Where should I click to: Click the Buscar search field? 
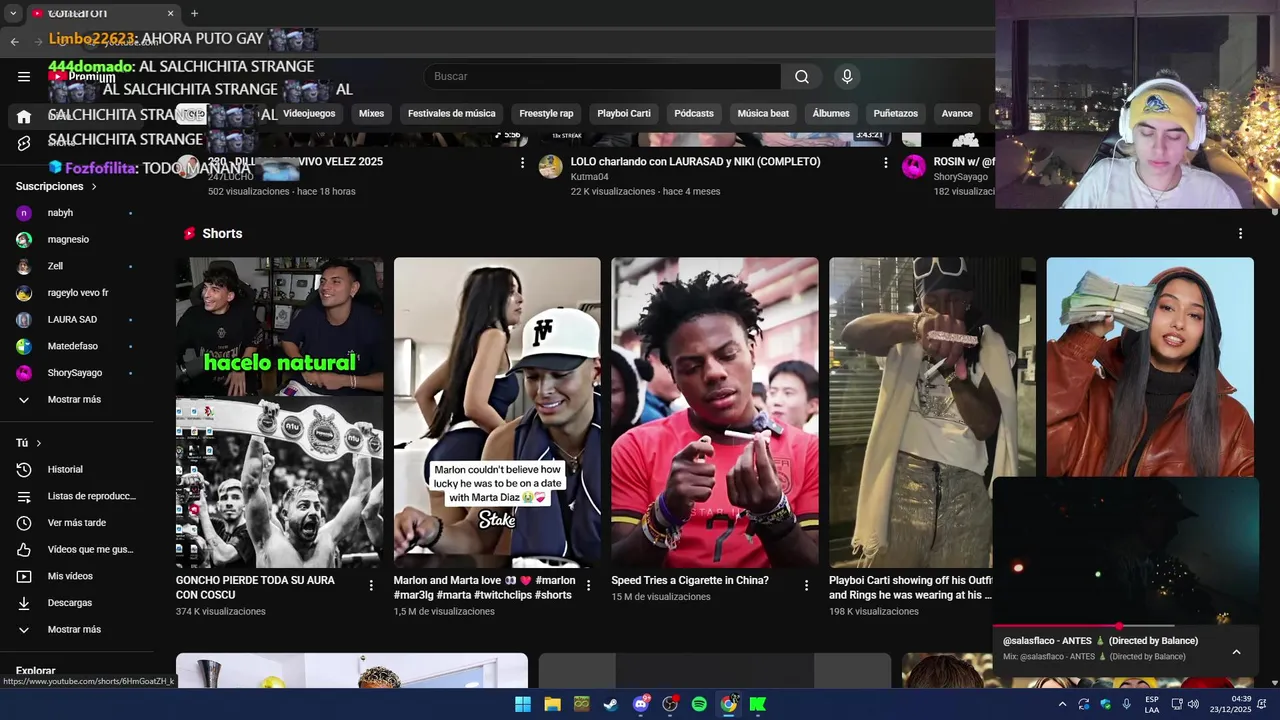tap(603, 76)
